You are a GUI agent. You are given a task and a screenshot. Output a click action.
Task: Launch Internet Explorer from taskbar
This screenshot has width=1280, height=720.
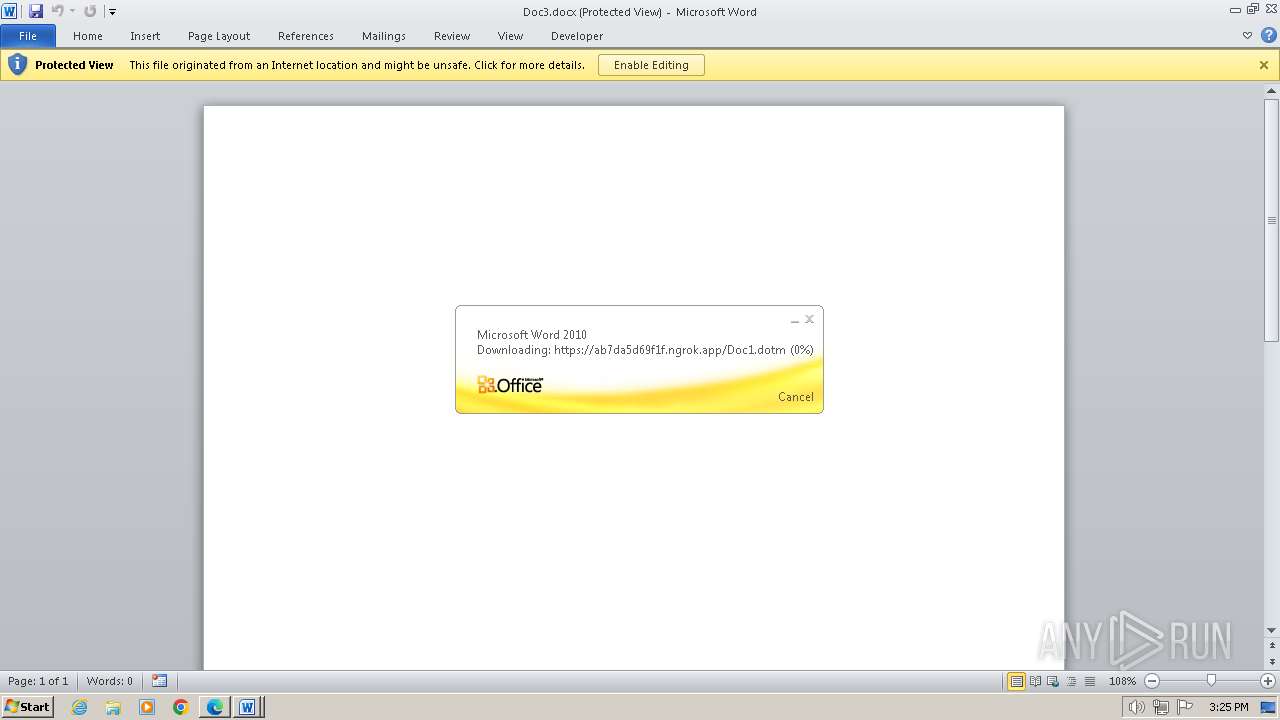tap(80, 707)
